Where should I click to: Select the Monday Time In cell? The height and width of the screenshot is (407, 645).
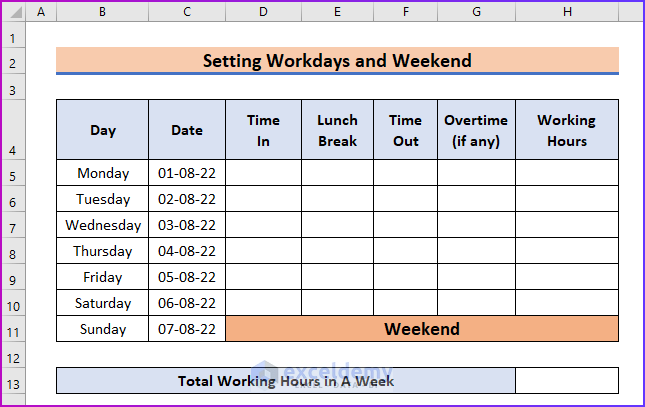click(x=263, y=173)
